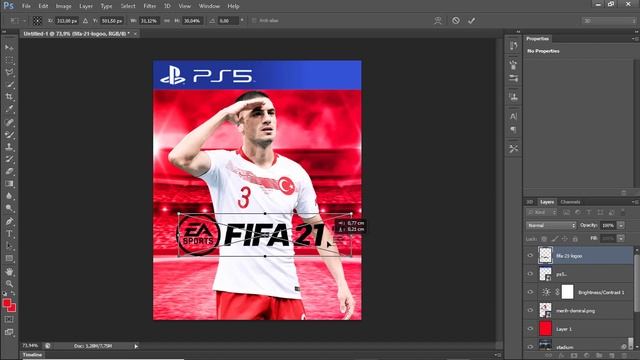Open the status bar info arrow
The image size is (640, 360).
(x=136, y=346)
